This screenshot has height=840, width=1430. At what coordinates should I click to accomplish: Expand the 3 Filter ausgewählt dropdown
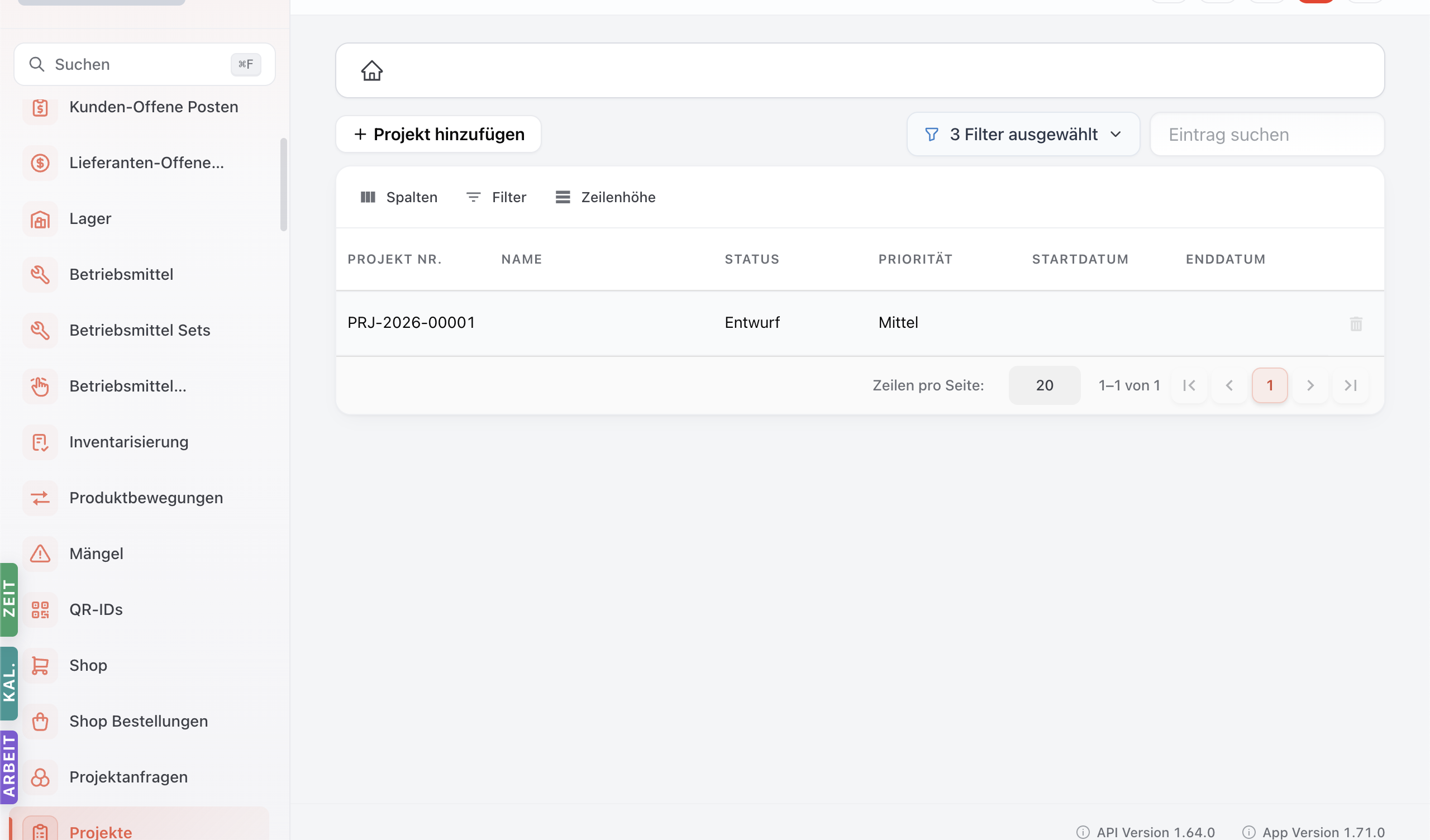tap(1023, 135)
